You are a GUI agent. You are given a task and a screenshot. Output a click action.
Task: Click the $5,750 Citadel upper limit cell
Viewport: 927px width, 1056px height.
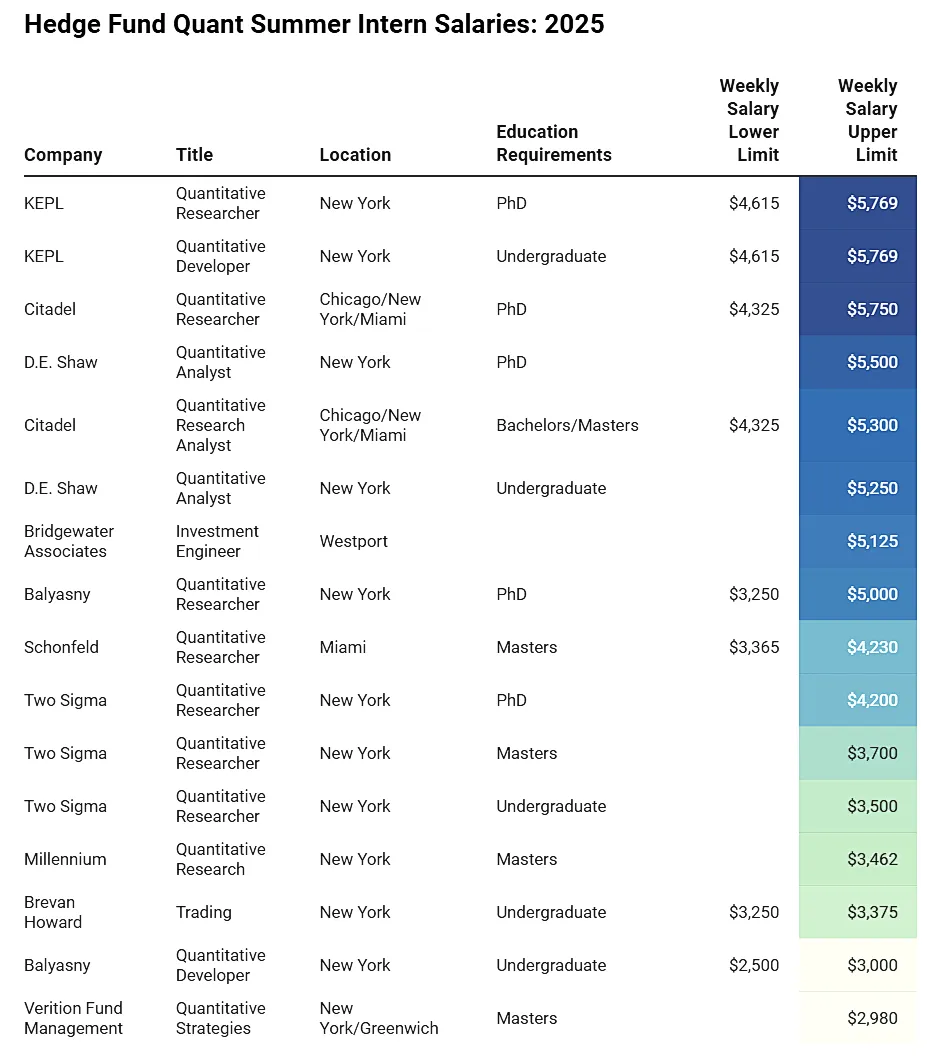tap(858, 309)
